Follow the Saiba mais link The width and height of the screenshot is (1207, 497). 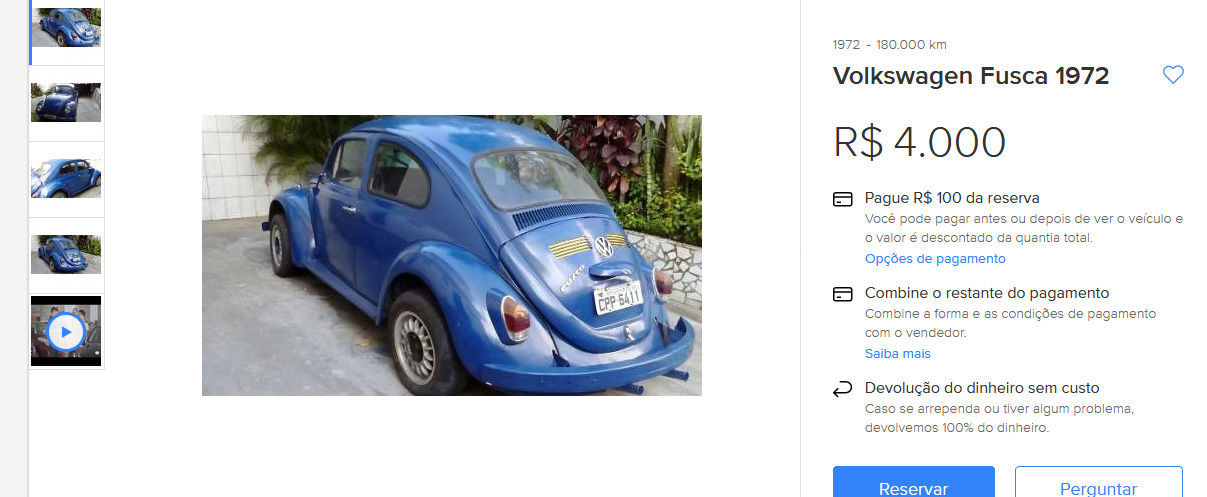click(898, 354)
